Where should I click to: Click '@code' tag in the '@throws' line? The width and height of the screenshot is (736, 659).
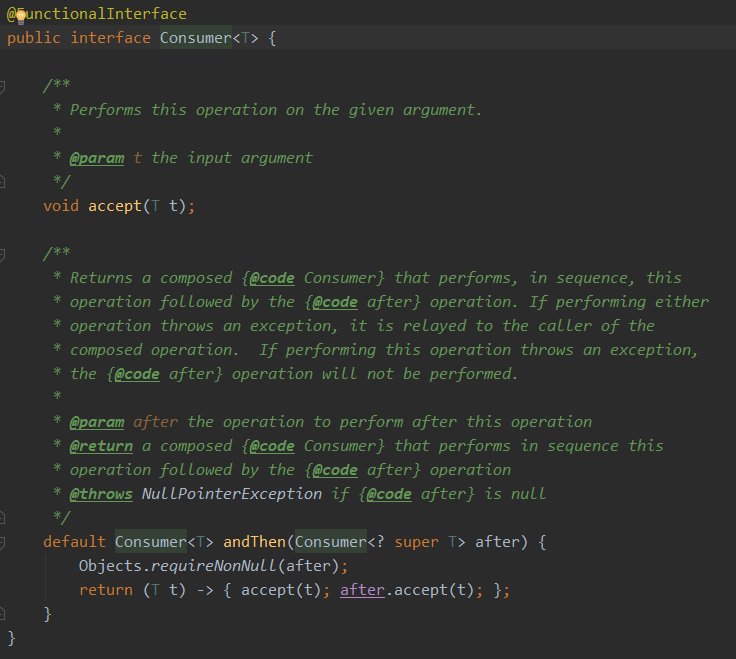coord(389,494)
